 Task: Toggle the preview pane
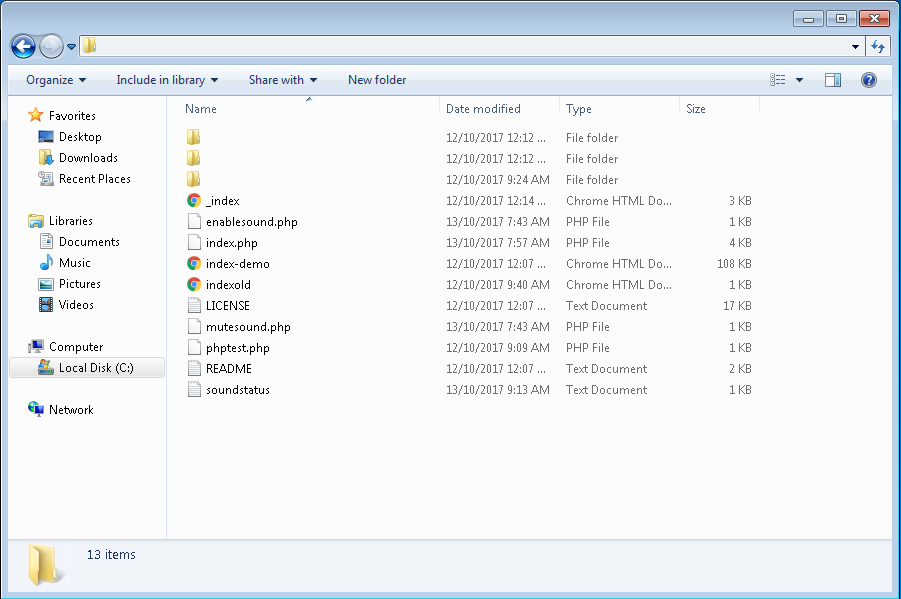pyautogui.click(x=832, y=79)
